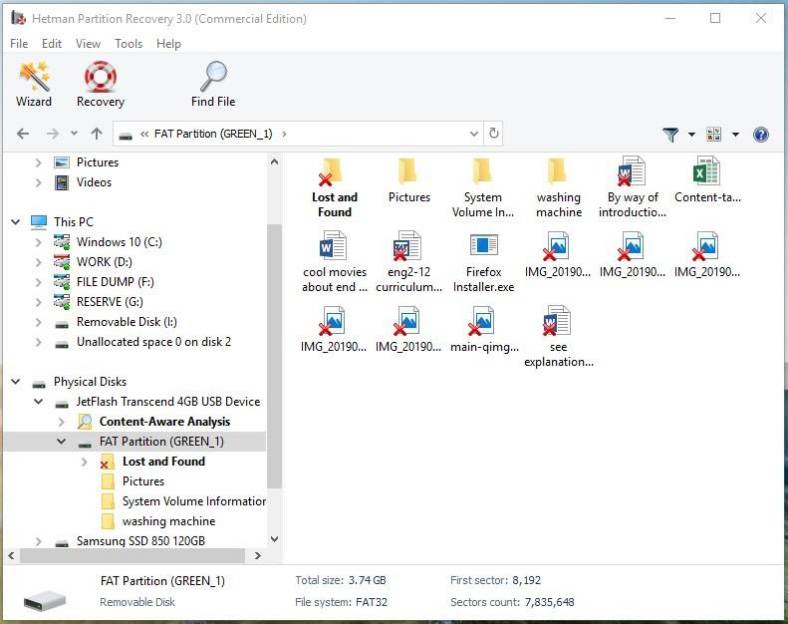Click the tree scroll right arrow

coord(258,556)
